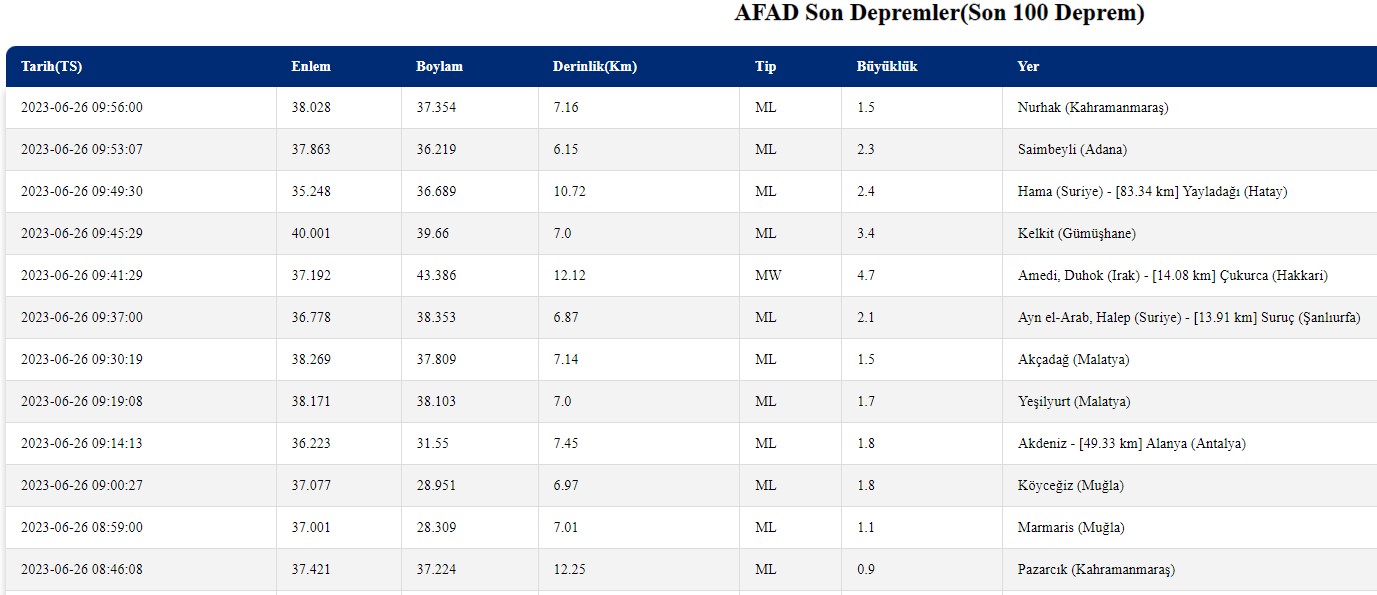This screenshot has height=595, width=1377.
Task: Click the Köyceğiz (Muğla) location cell
Action: [1070, 486]
